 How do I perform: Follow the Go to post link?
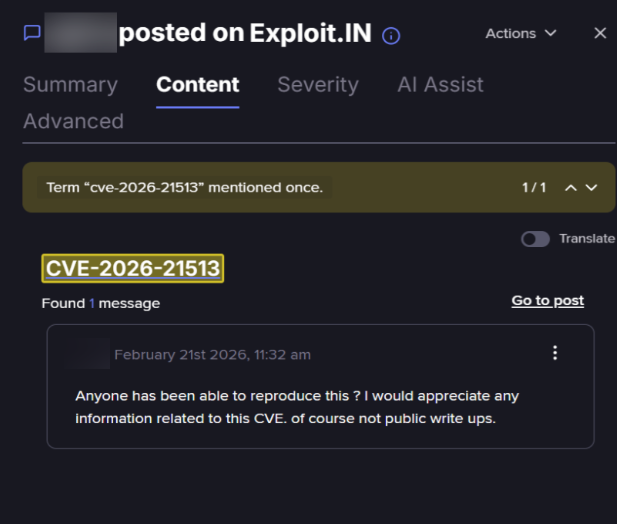(x=547, y=300)
